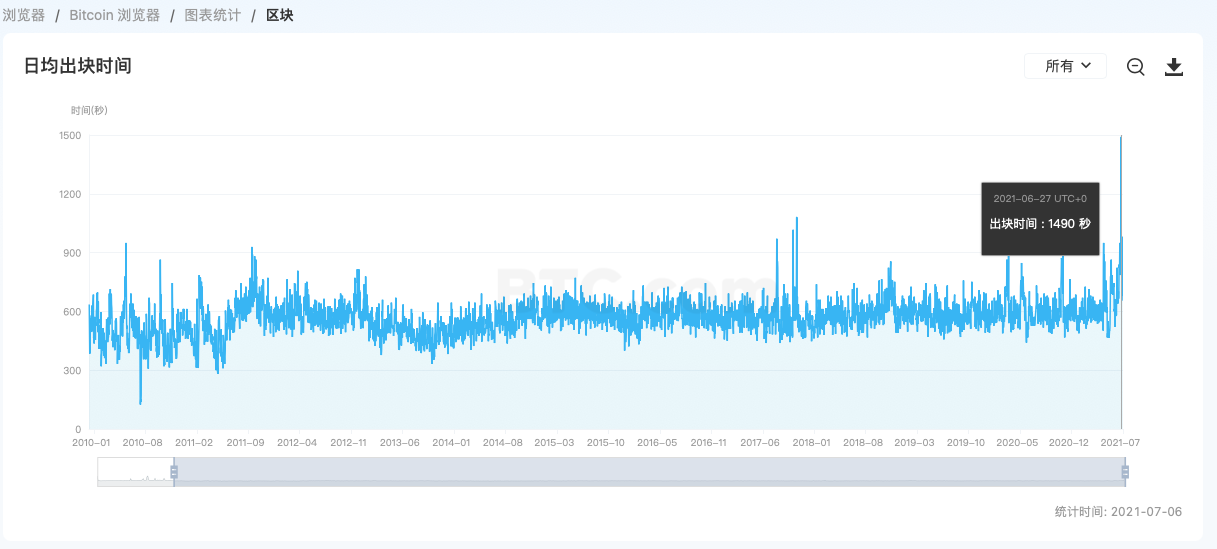Go to 浏览器 in the breadcrumb
Screen dimensions: 1217x549
[24, 15]
